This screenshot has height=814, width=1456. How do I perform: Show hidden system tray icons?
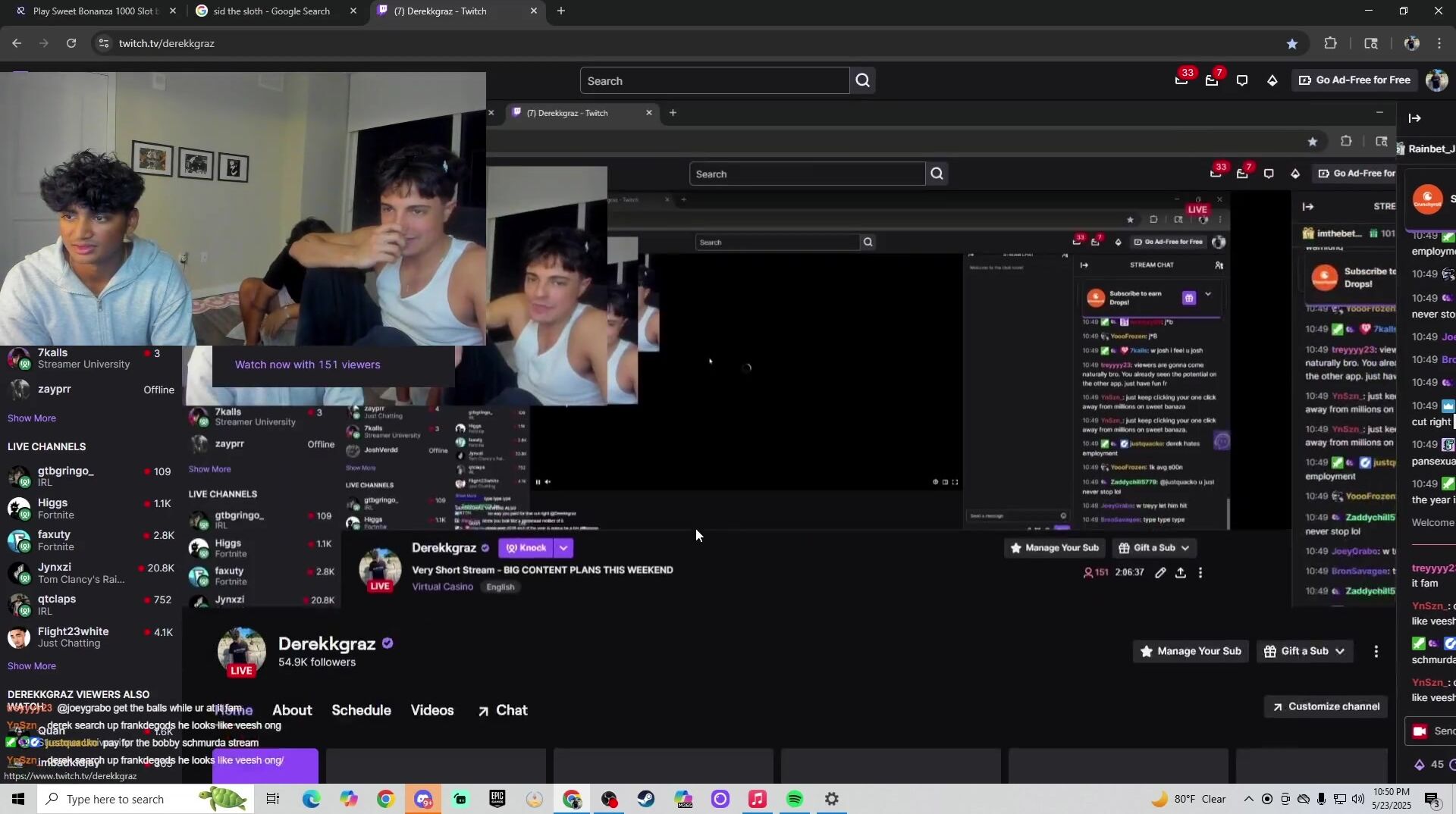click(1248, 799)
